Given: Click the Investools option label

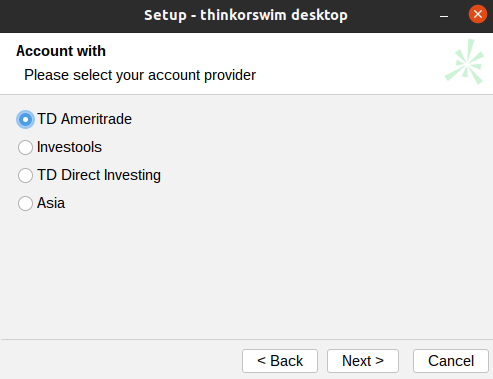Looking at the screenshot, I should pos(69,147).
